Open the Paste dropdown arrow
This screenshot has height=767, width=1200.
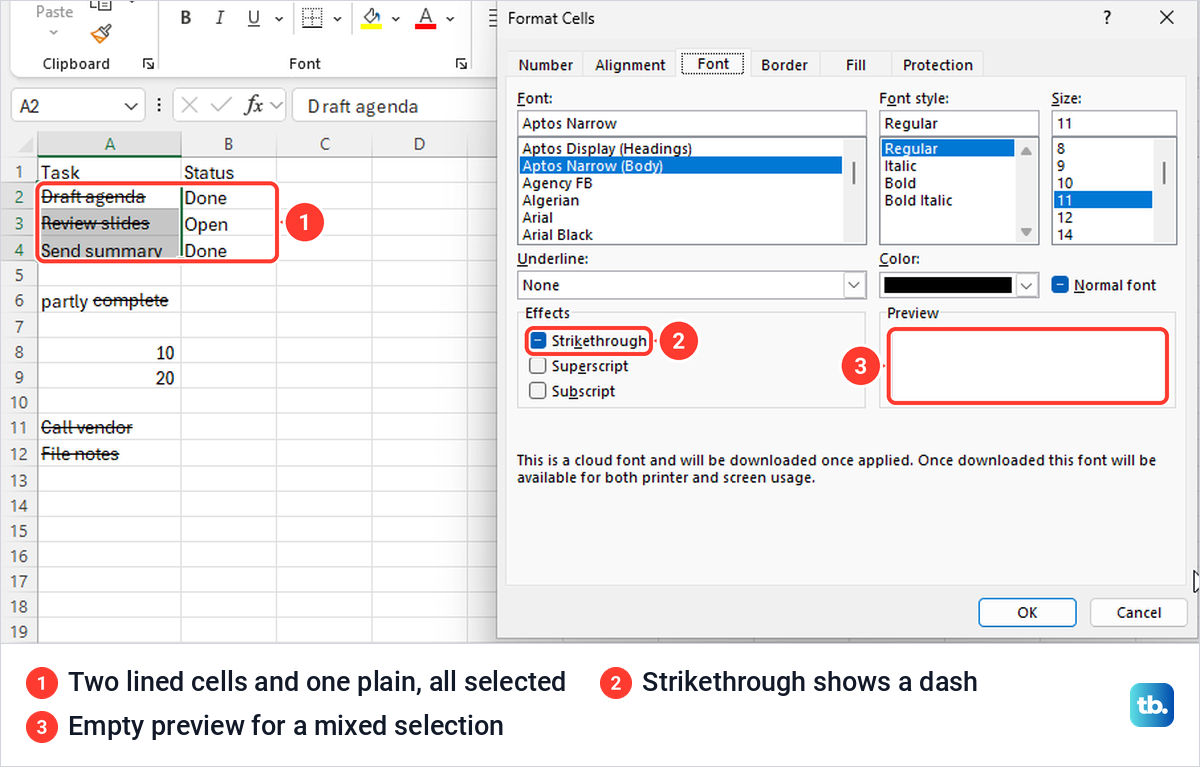coord(54,33)
